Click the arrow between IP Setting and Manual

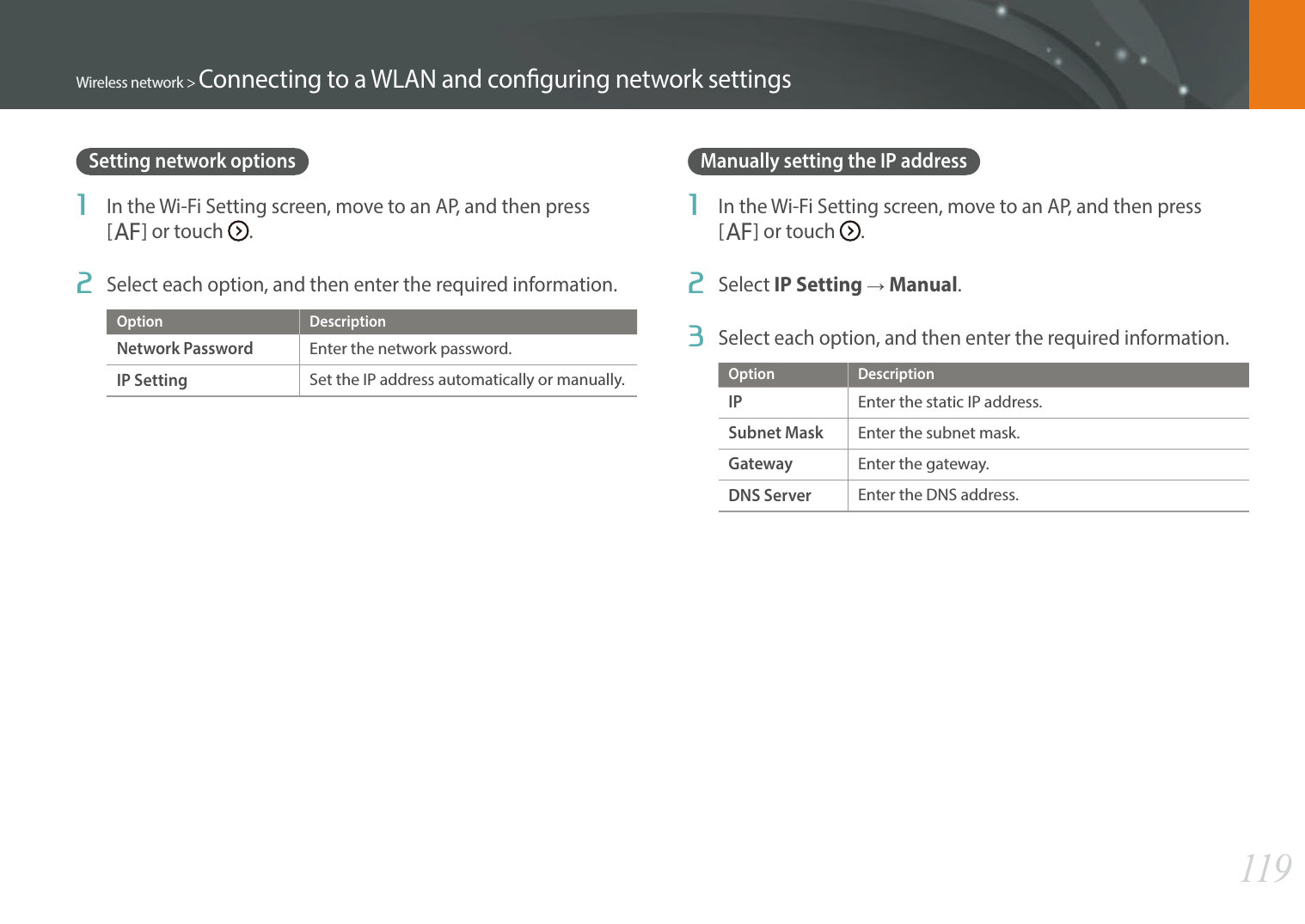[875, 285]
